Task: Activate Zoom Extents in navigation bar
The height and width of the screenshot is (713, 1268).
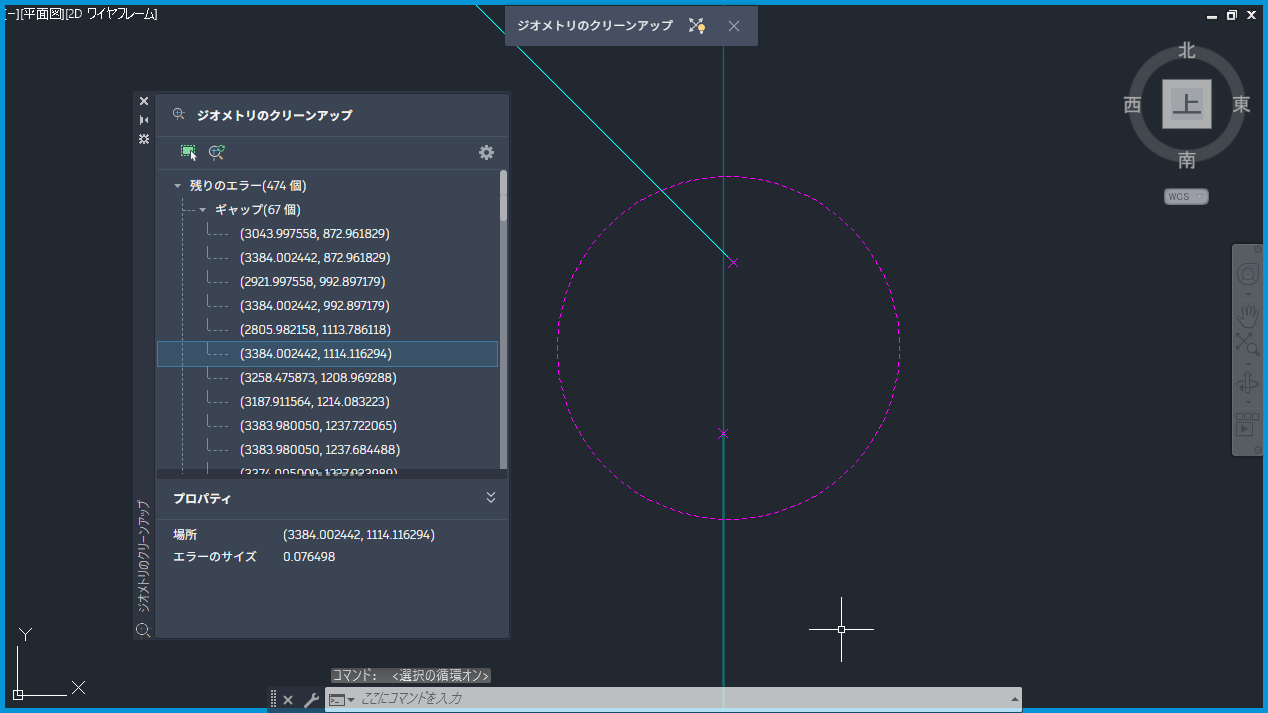Action: click(1248, 345)
